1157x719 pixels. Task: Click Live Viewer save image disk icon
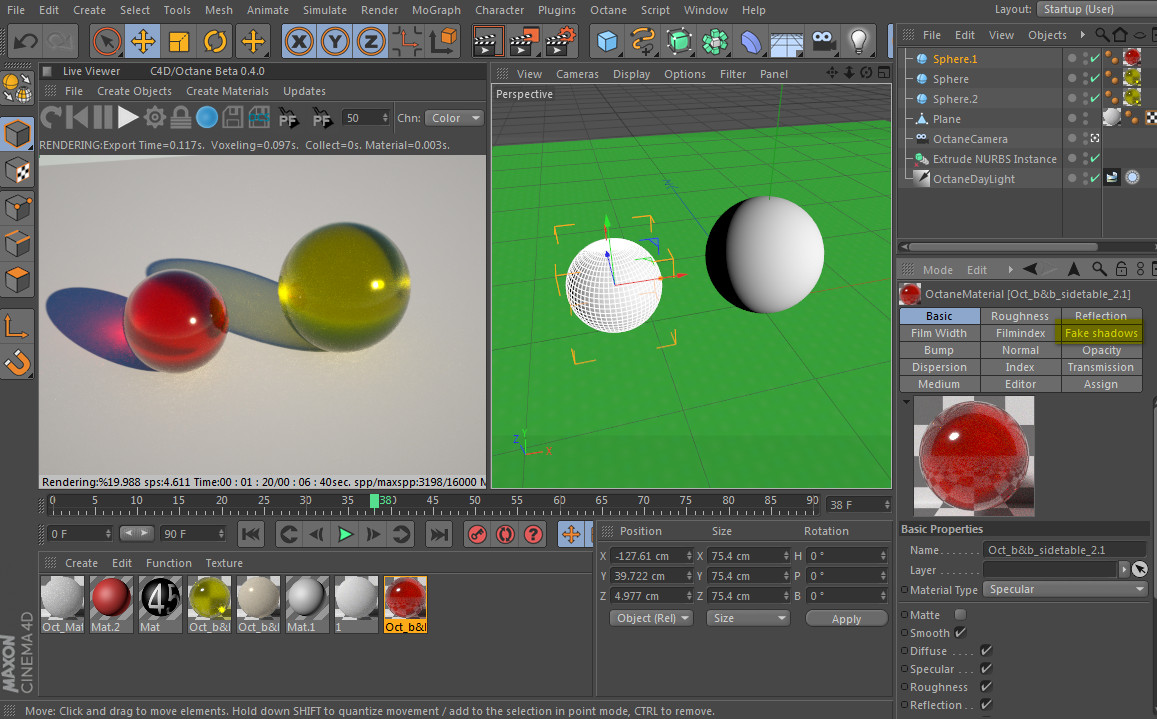tap(233, 117)
